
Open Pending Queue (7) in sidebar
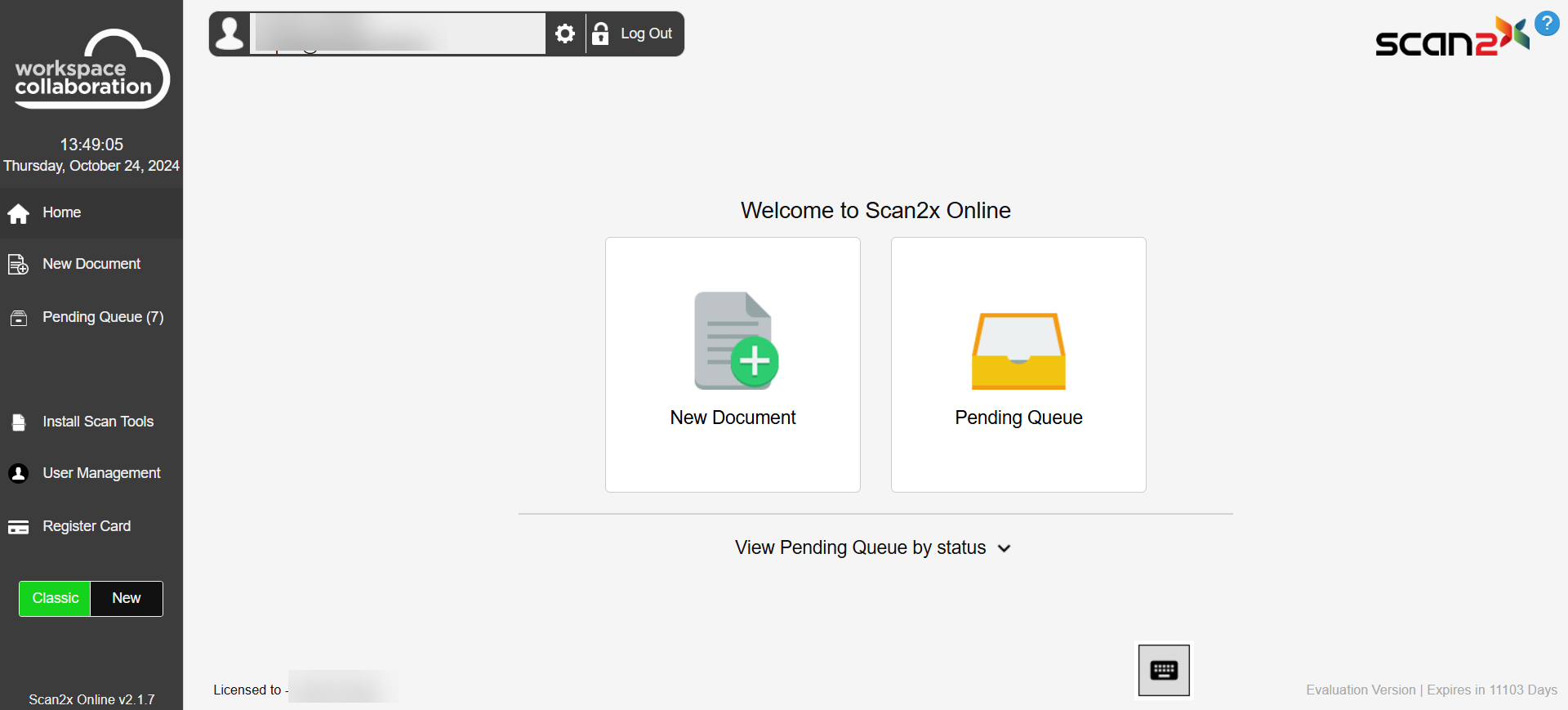point(103,317)
